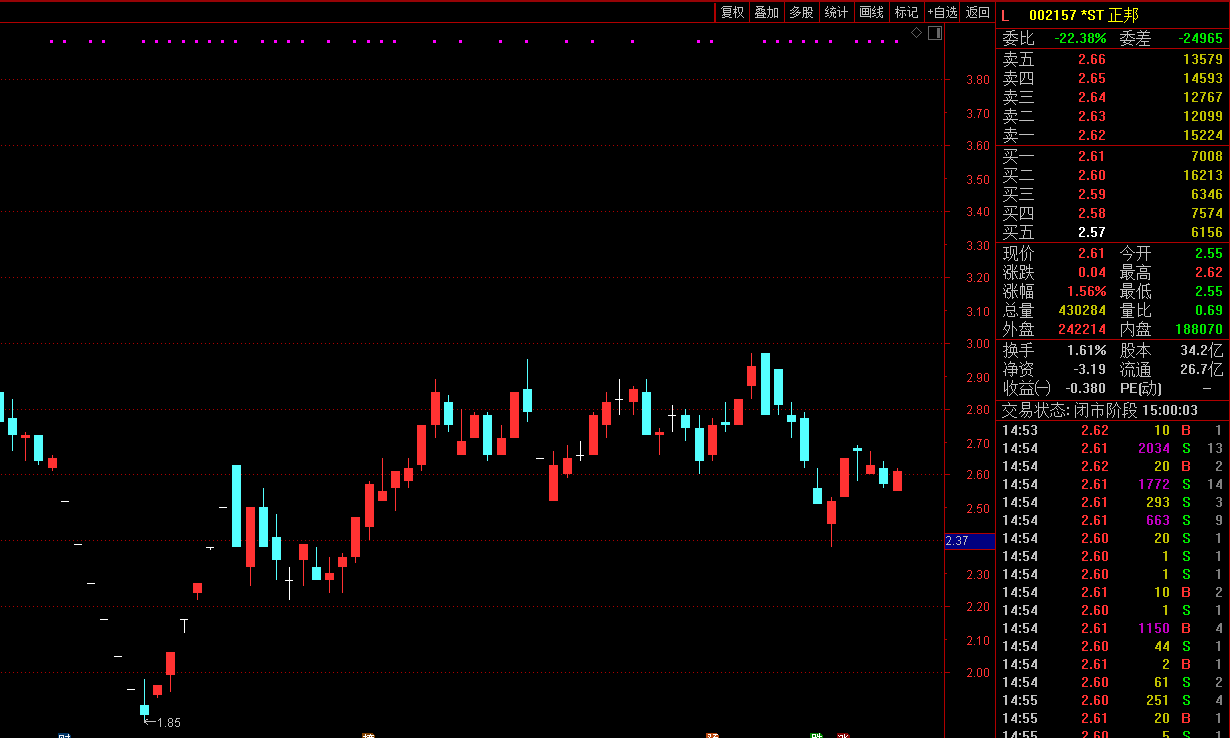Activate the 画线 drawing tool
The height and width of the screenshot is (738, 1230).
[x=871, y=12]
